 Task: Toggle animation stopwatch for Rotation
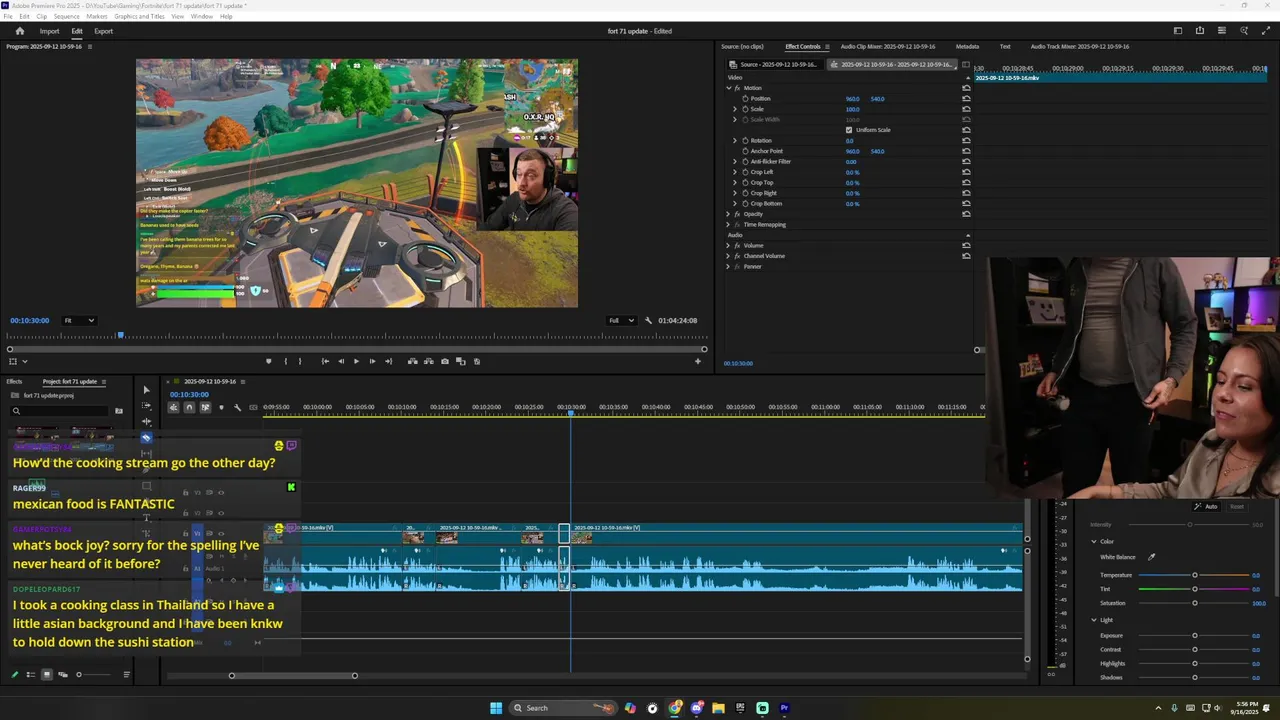(x=745, y=141)
